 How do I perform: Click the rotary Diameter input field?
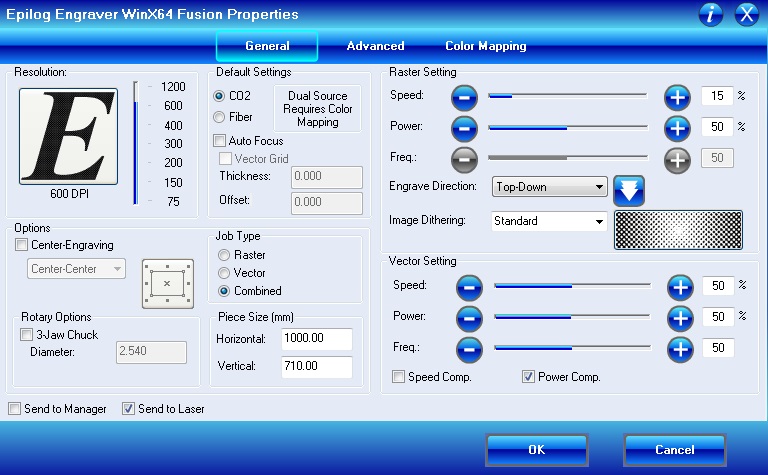click(x=151, y=352)
